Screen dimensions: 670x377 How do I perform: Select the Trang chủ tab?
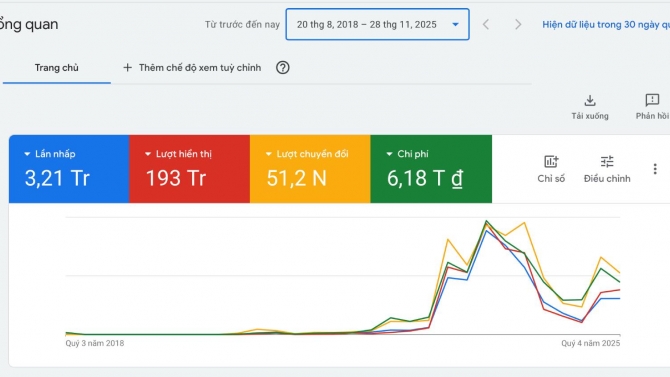click(x=56, y=68)
